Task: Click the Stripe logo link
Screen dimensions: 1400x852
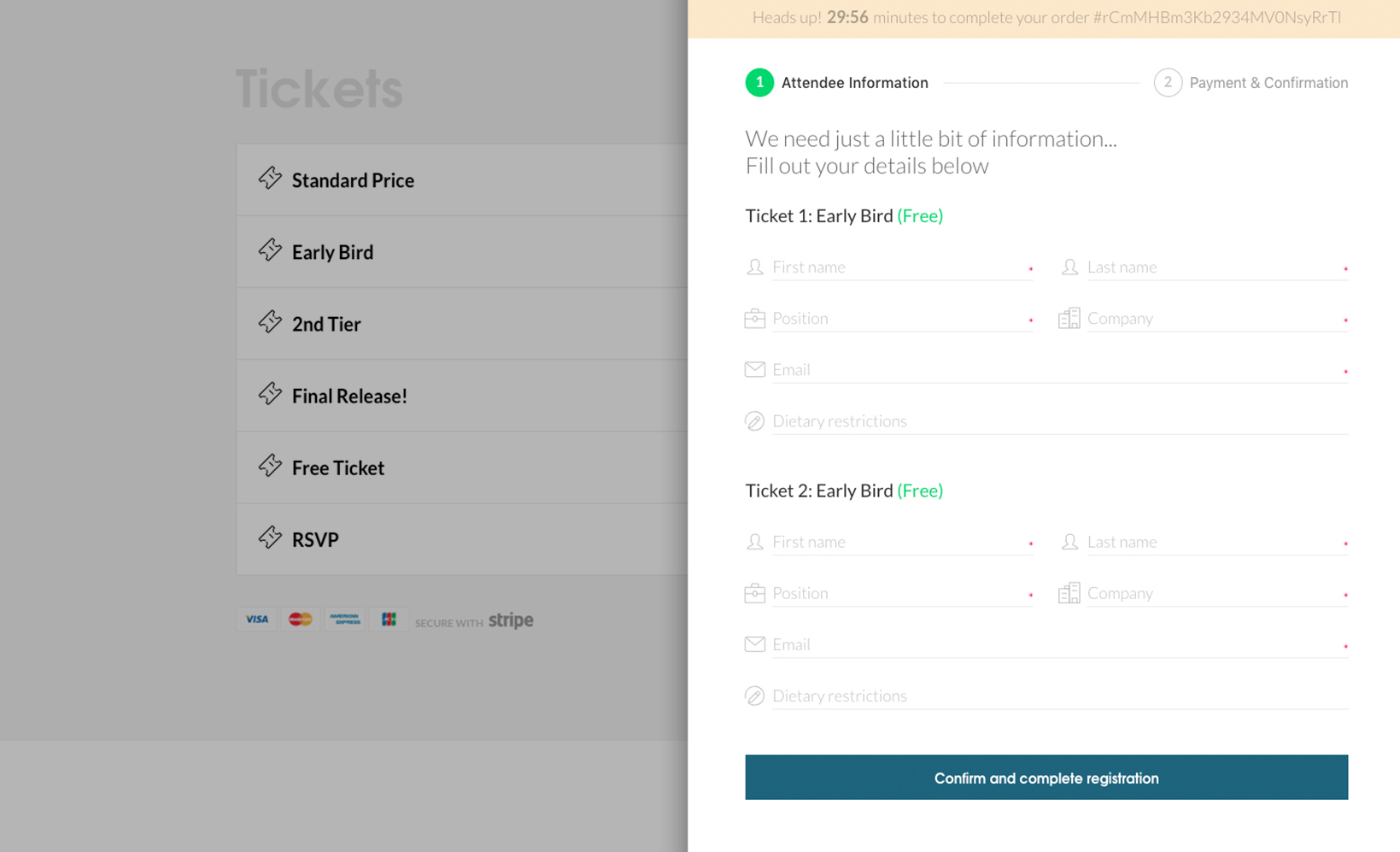Action: (511, 620)
